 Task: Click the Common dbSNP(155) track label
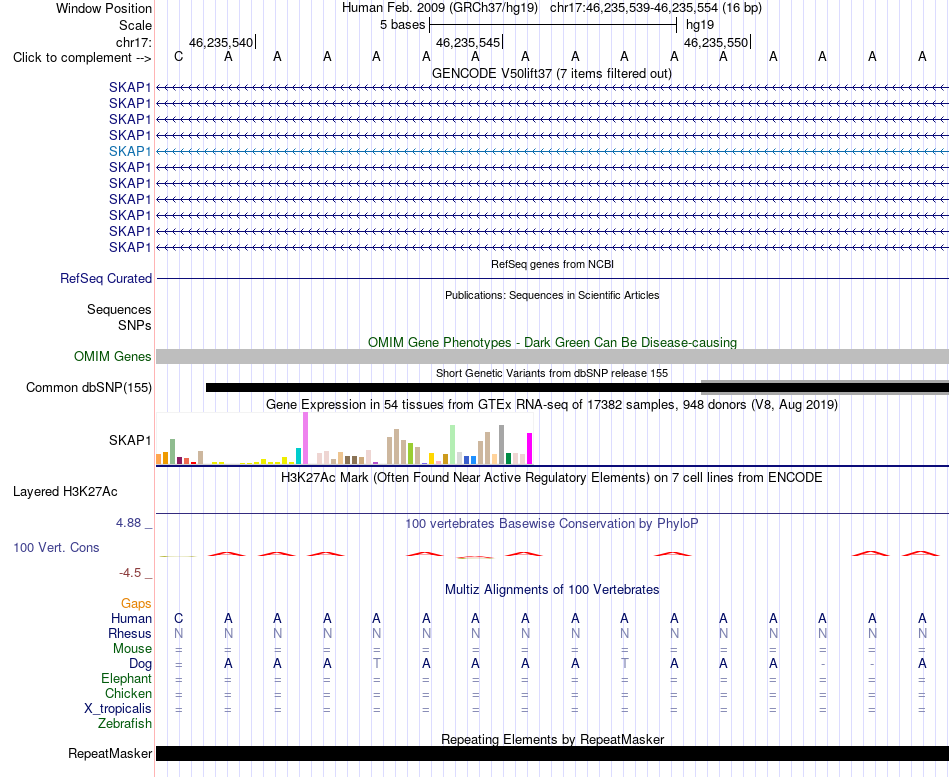pos(89,387)
